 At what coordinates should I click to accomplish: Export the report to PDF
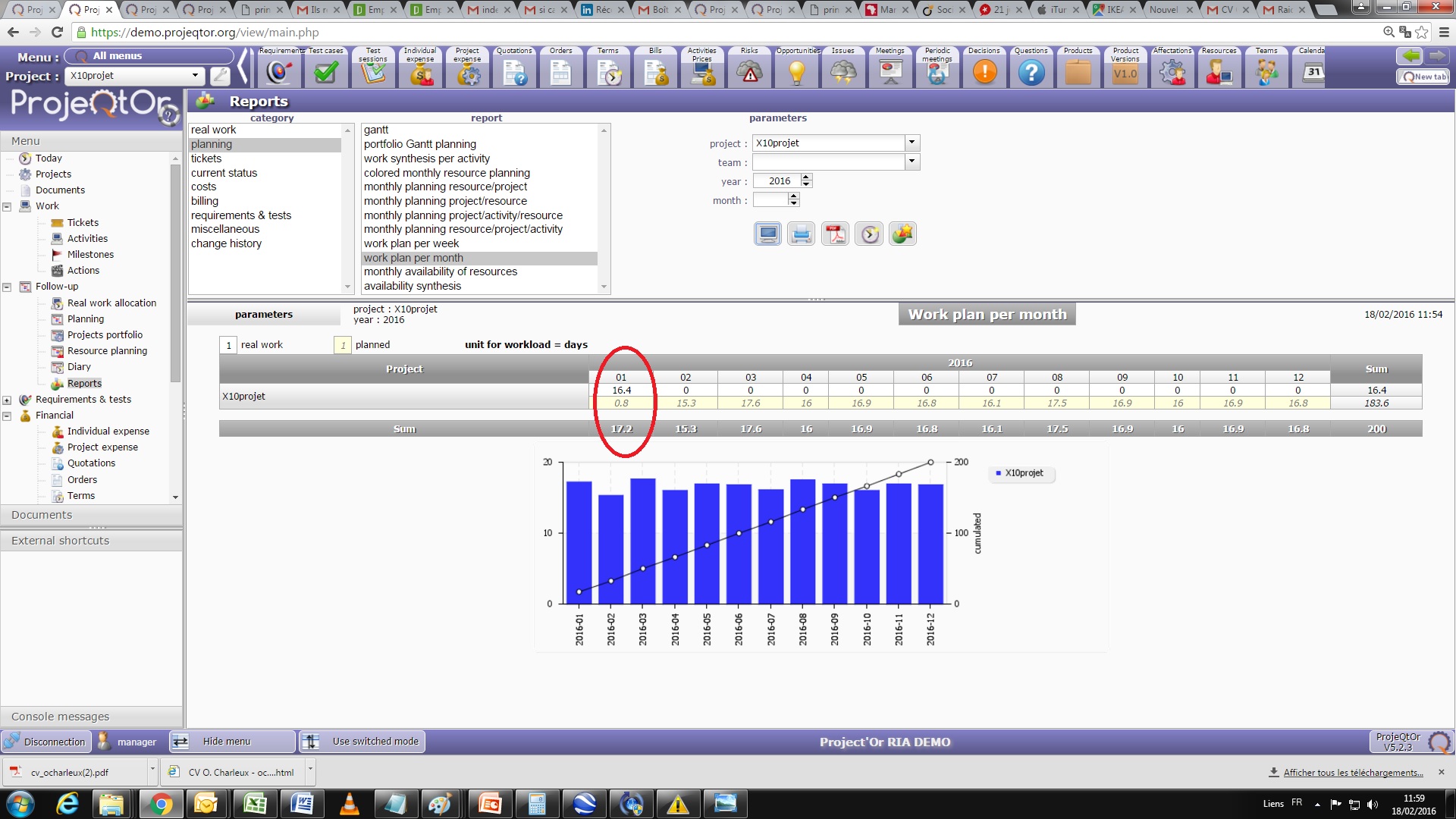[x=835, y=234]
